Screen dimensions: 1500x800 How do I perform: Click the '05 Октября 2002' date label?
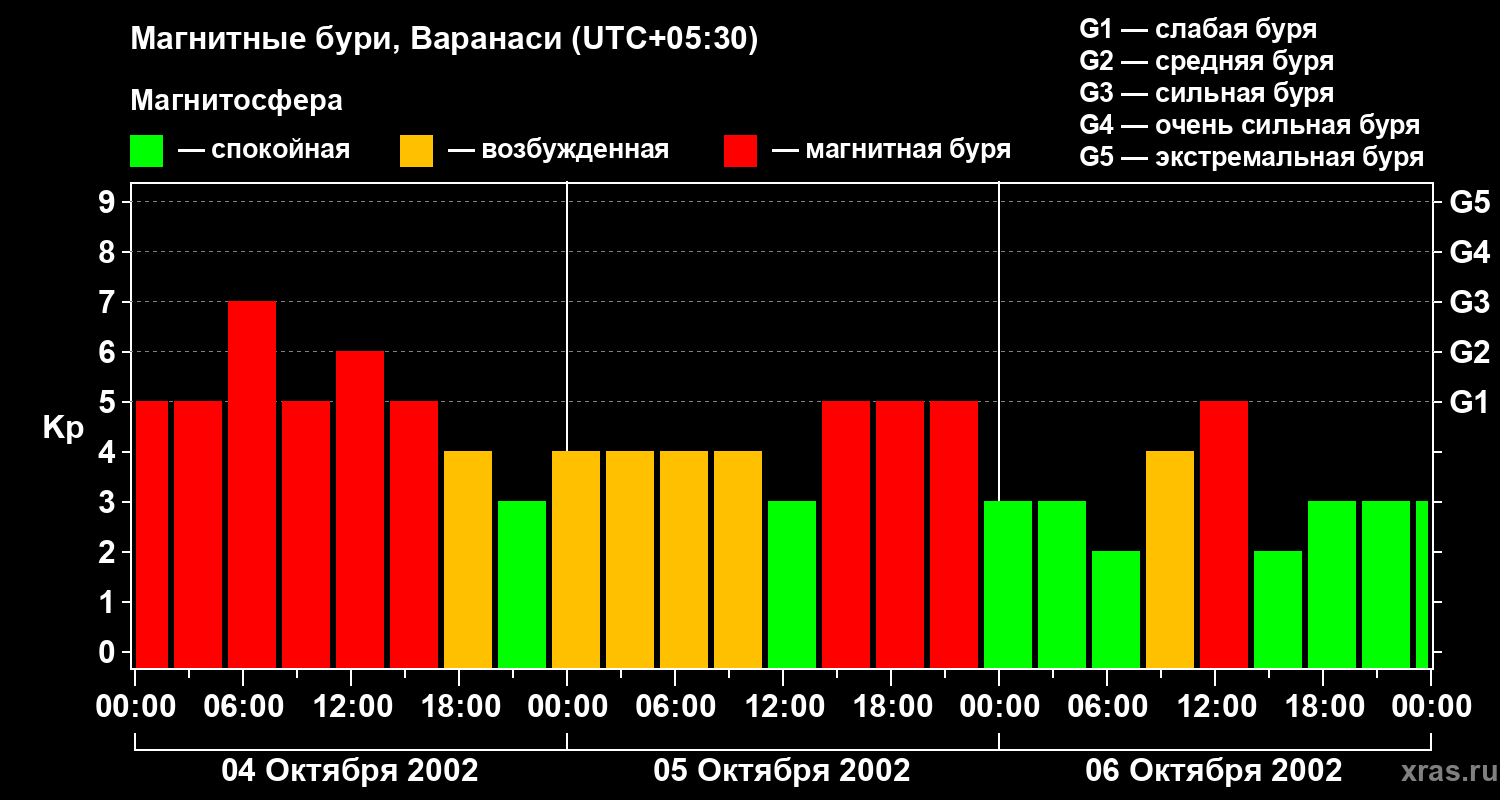(782, 771)
